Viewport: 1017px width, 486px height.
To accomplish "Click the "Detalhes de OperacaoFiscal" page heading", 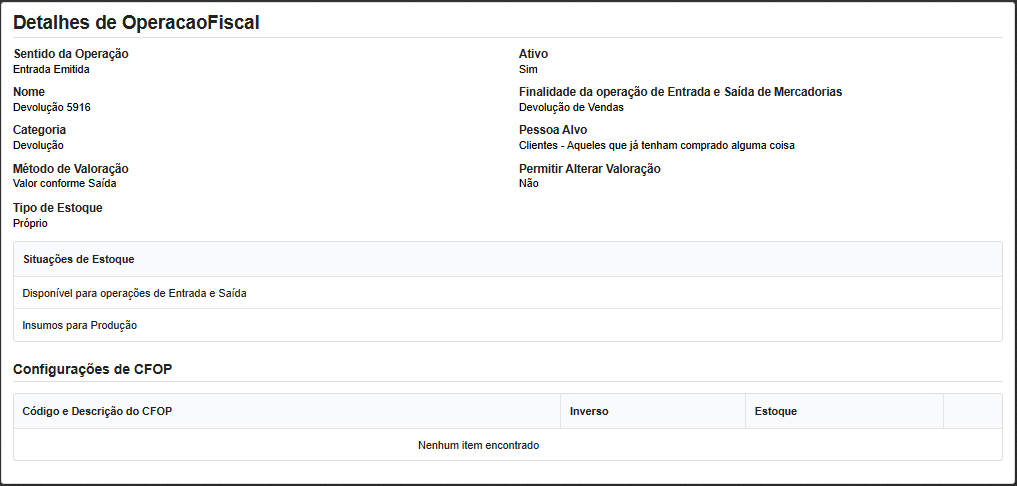I will click(x=136, y=23).
